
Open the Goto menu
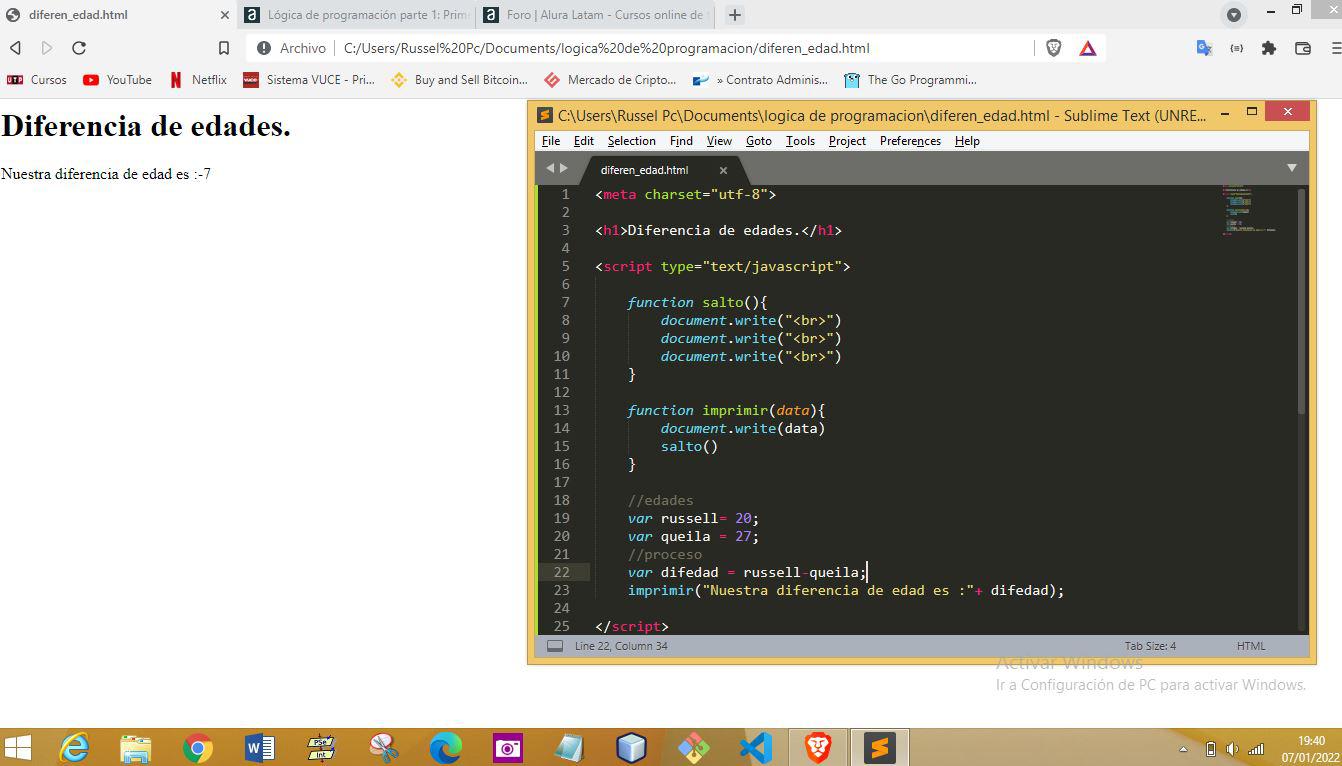click(759, 141)
